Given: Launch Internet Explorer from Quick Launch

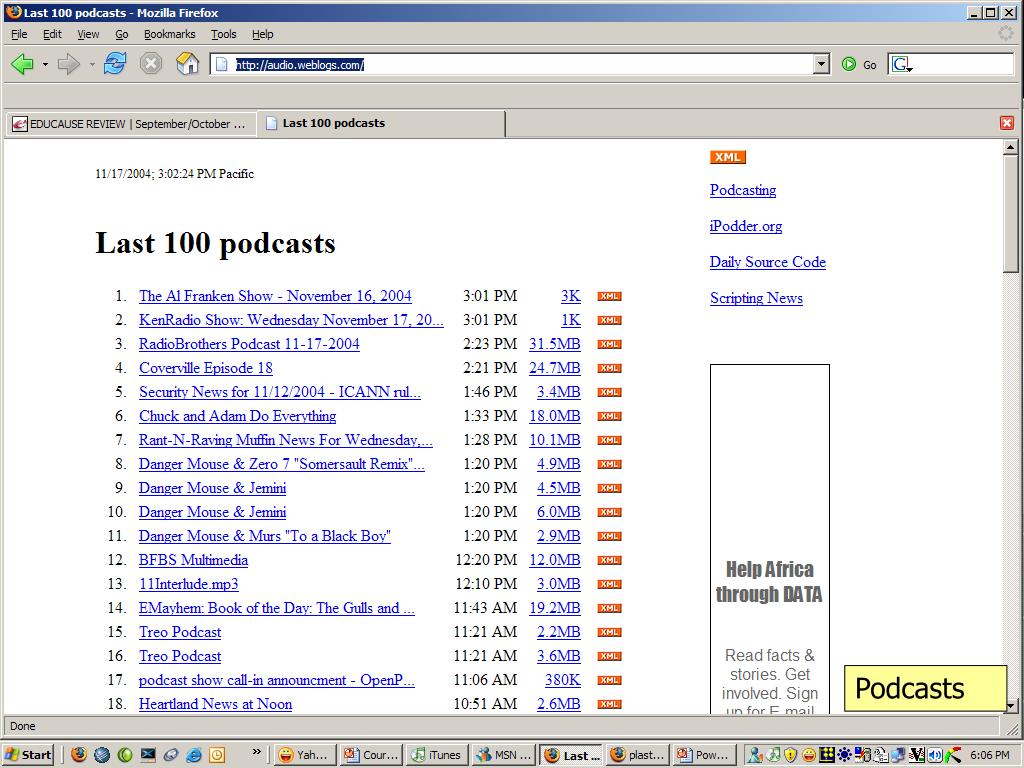Looking at the screenshot, I should tap(194, 755).
